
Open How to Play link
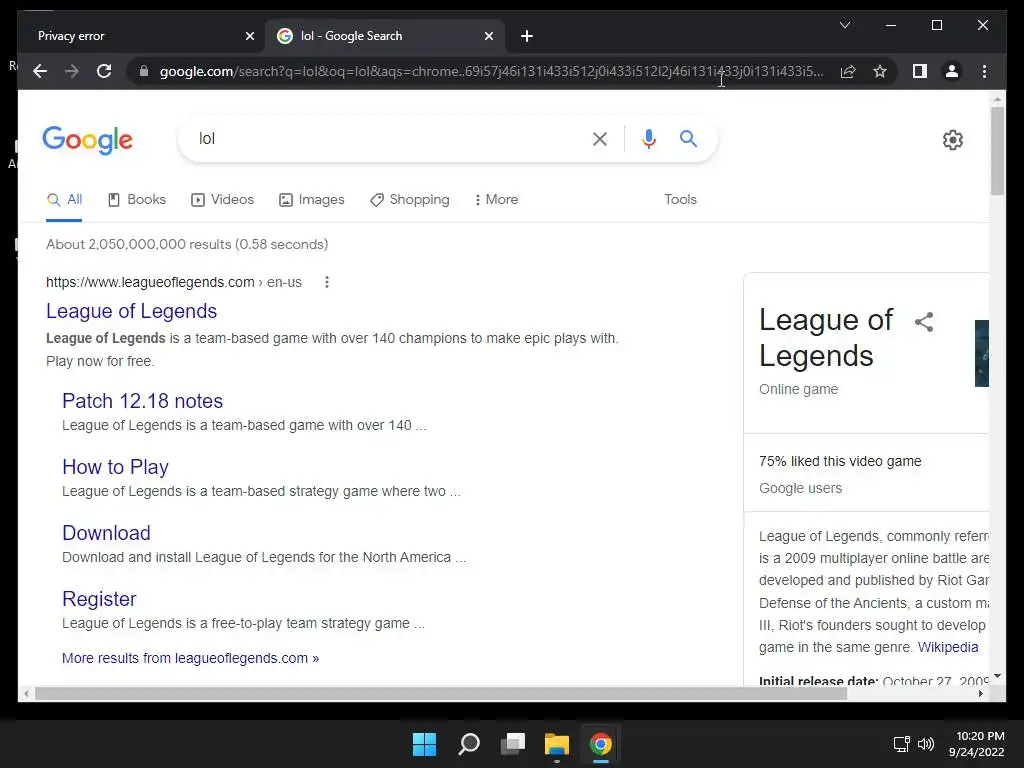[116, 467]
